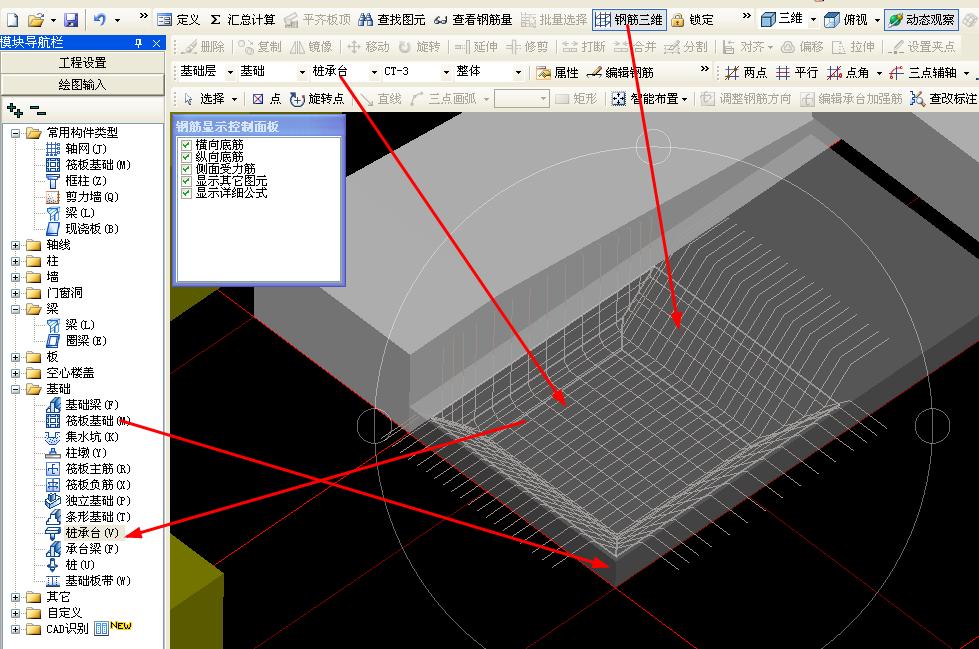Click 镜像 mirror tool
The image size is (979, 649).
(x=311, y=47)
